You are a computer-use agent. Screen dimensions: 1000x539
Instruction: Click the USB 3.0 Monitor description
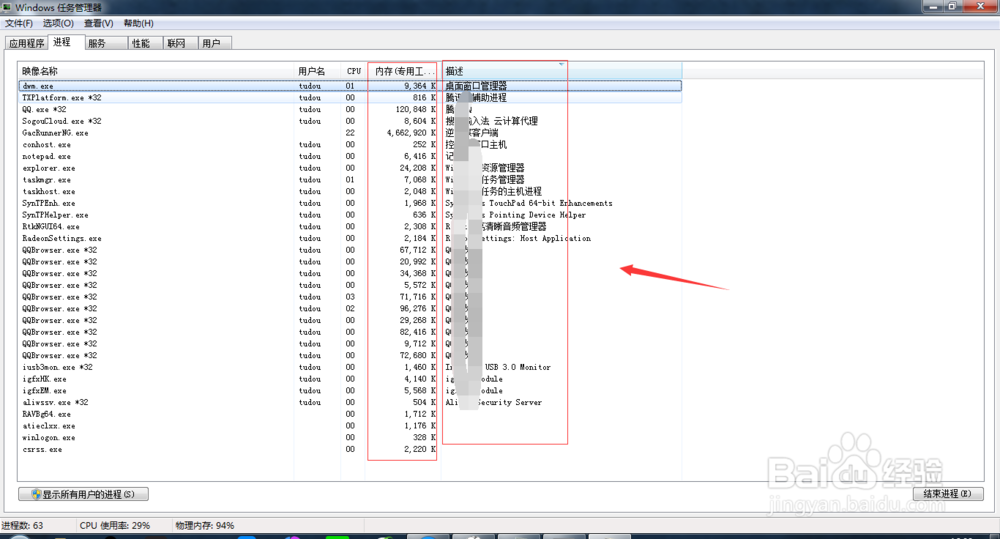[x=518, y=367]
